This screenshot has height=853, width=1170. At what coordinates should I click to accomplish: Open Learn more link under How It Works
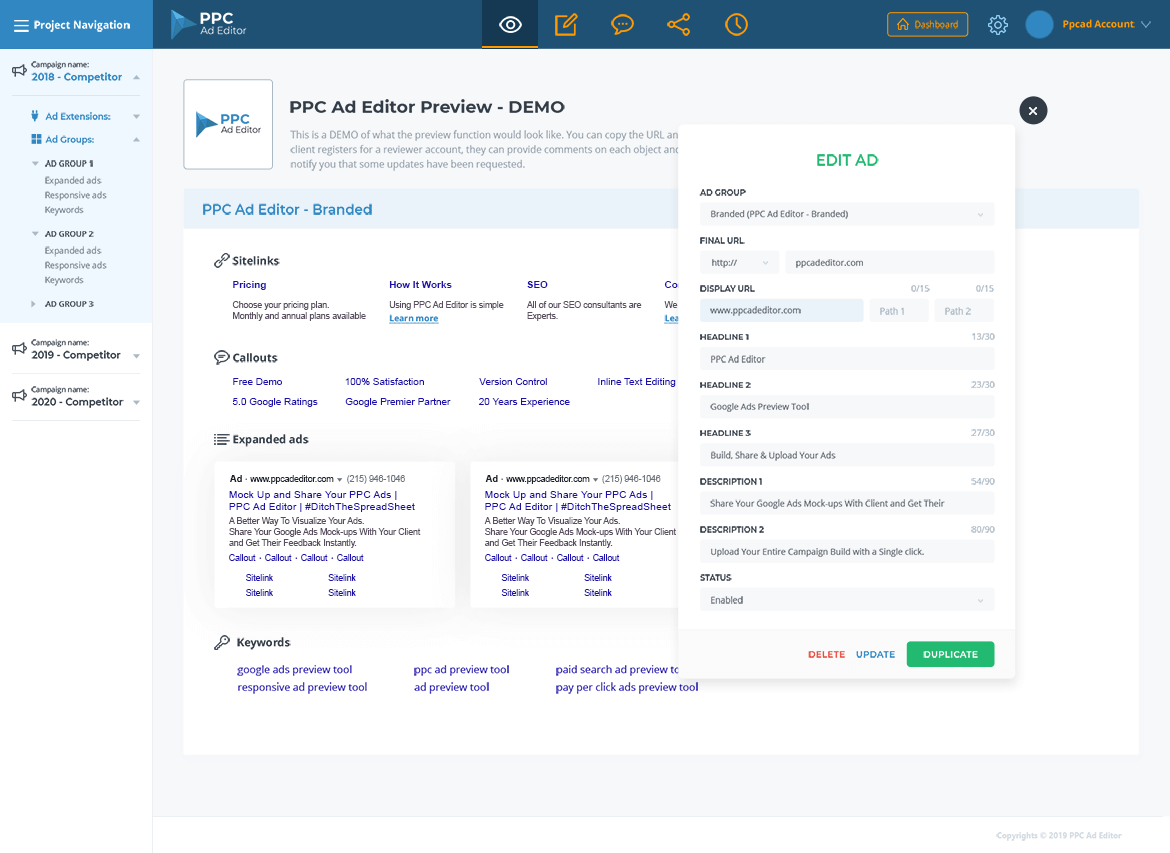413,319
